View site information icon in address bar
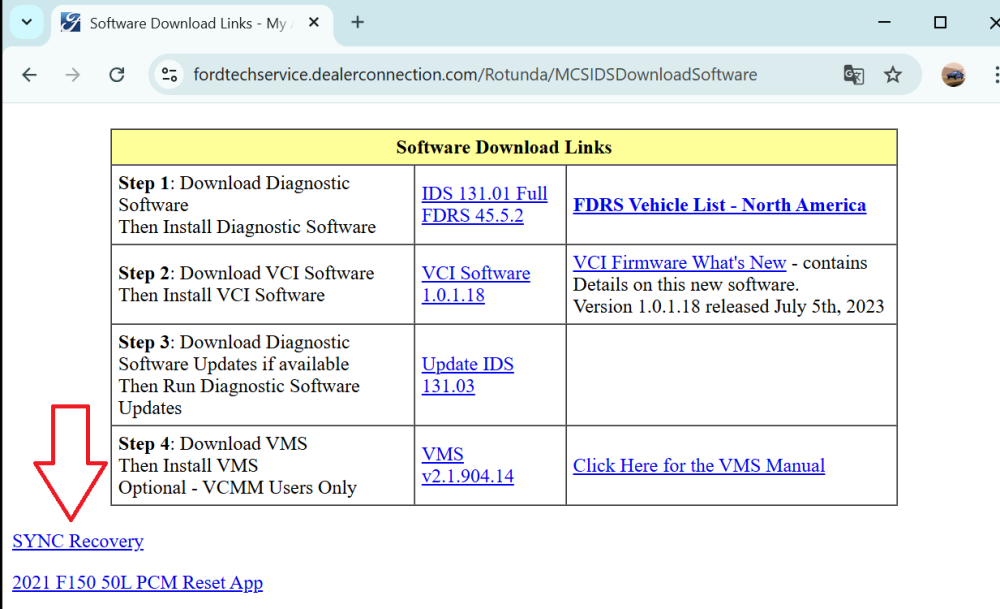This screenshot has width=1000, height=609. [169, 75]
